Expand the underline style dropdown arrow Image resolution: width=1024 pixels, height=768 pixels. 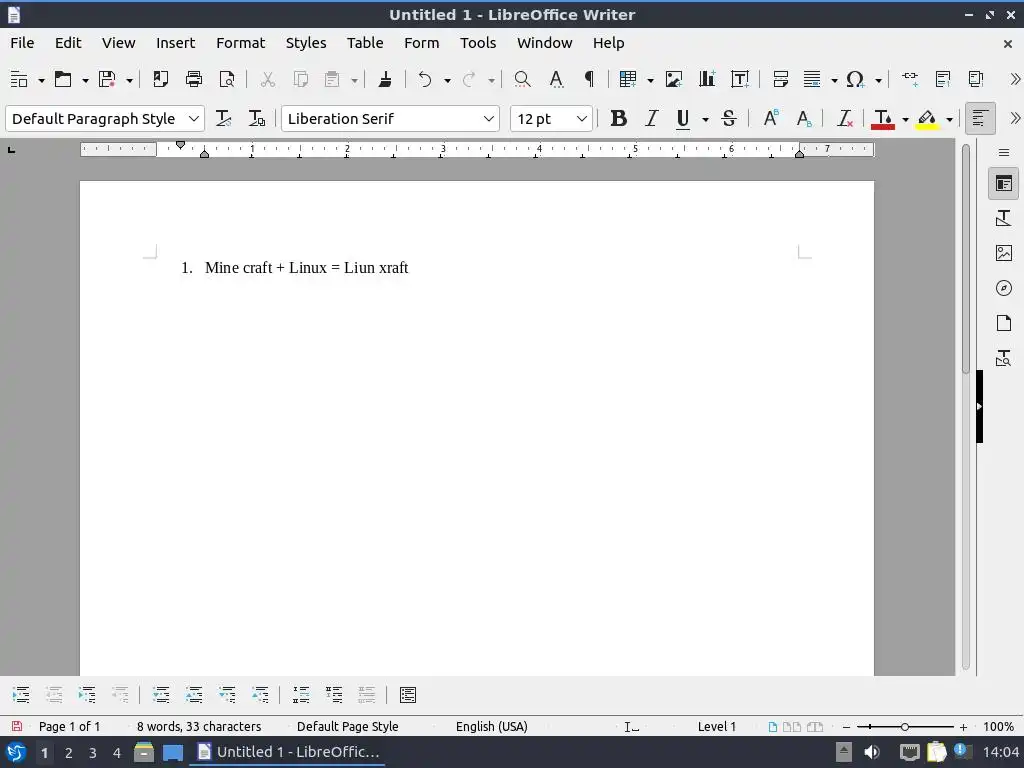(x=705, y=120)
